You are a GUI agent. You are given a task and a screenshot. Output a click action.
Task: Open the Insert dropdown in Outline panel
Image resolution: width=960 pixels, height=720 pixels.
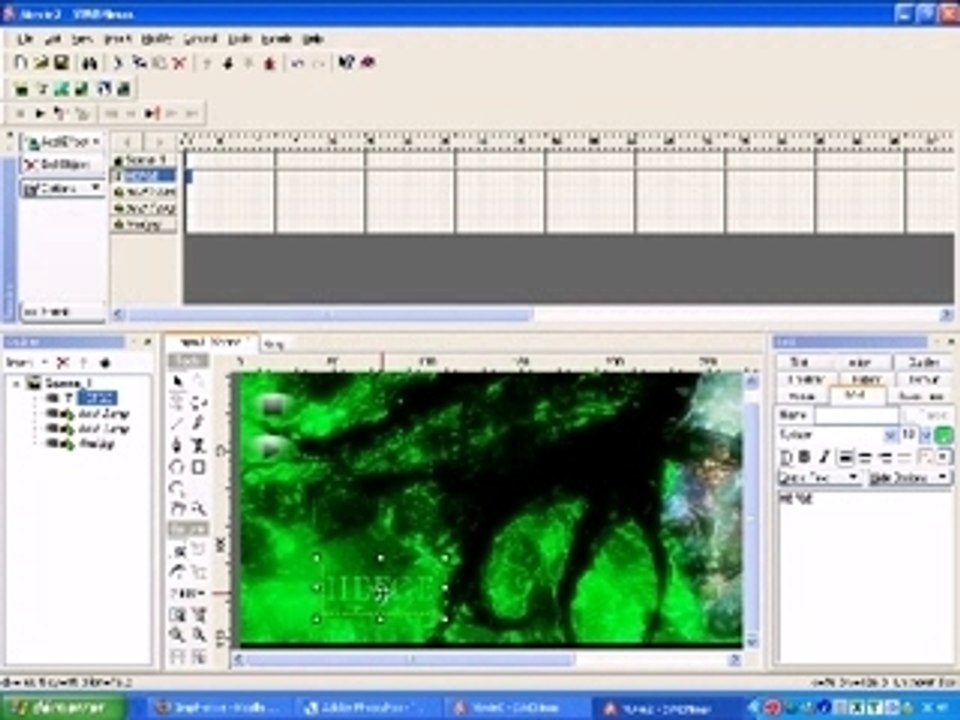(x=27, y=362)
